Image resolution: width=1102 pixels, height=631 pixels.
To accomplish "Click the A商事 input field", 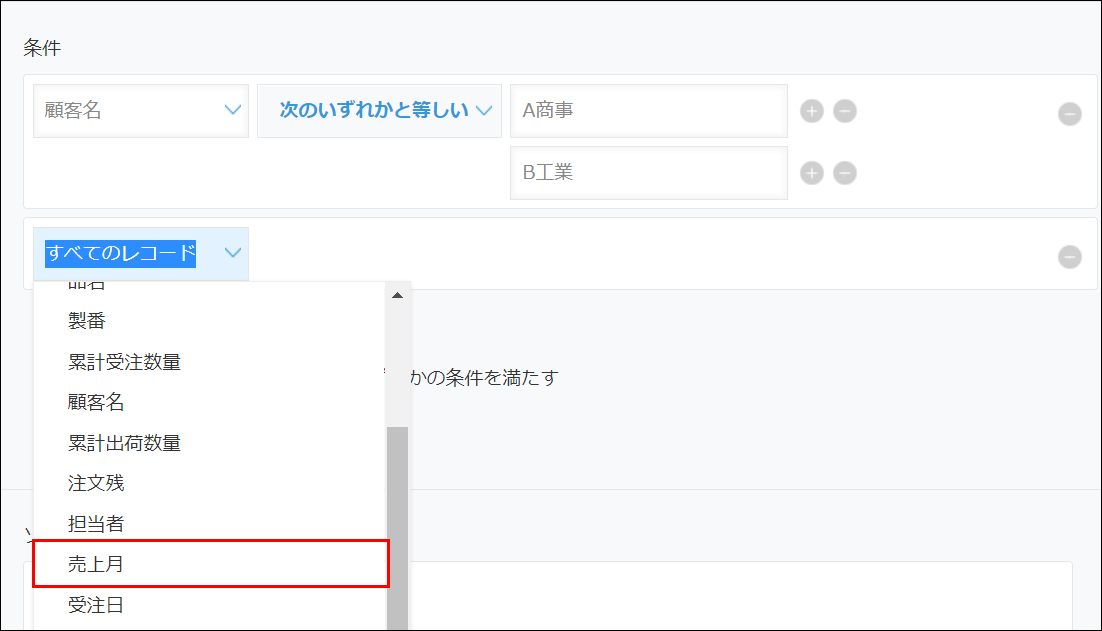I will coord(649,111).
